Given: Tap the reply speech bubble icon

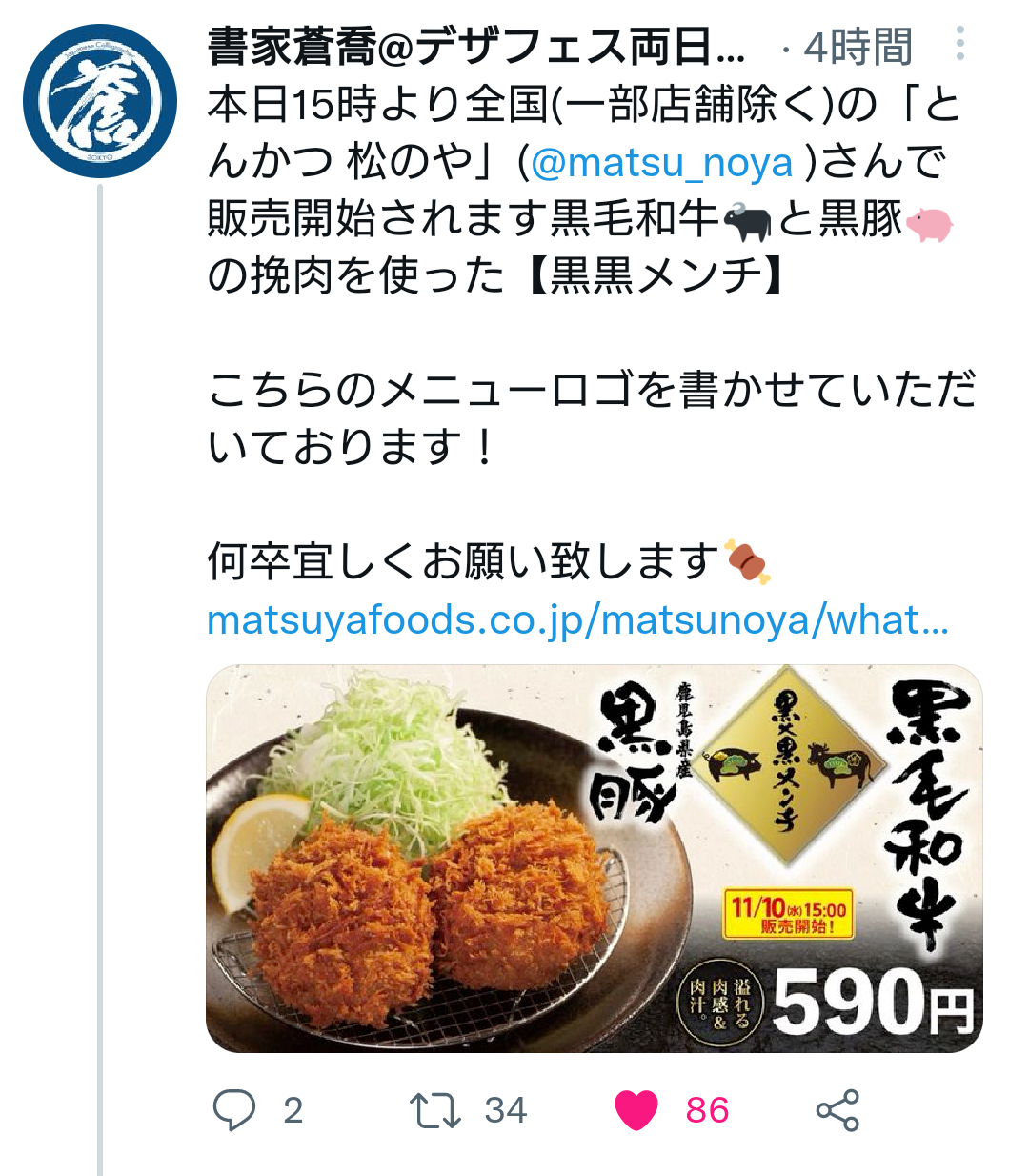Looking at the screenshot, I should (233, 1110).
